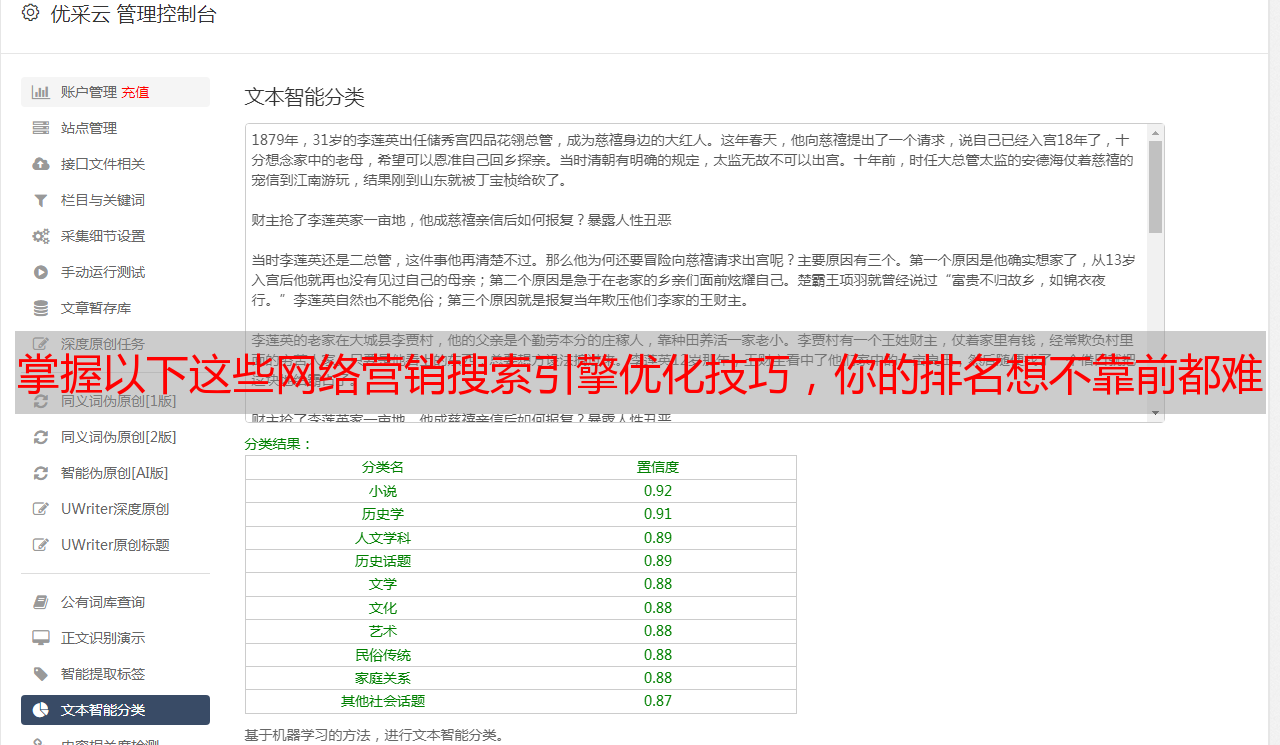Open the 深度原创任务 menu item
The image size is (1280, 745).
tap(115, 344)
